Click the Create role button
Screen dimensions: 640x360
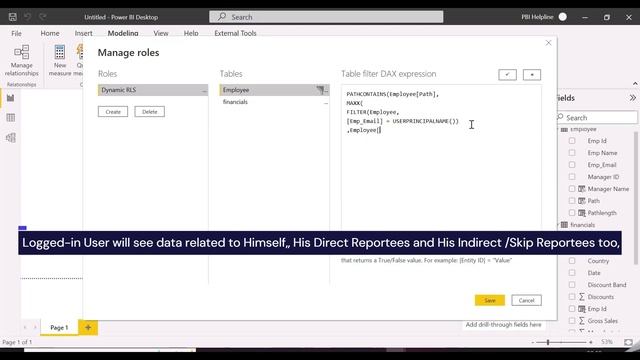(x=113, y=112)
